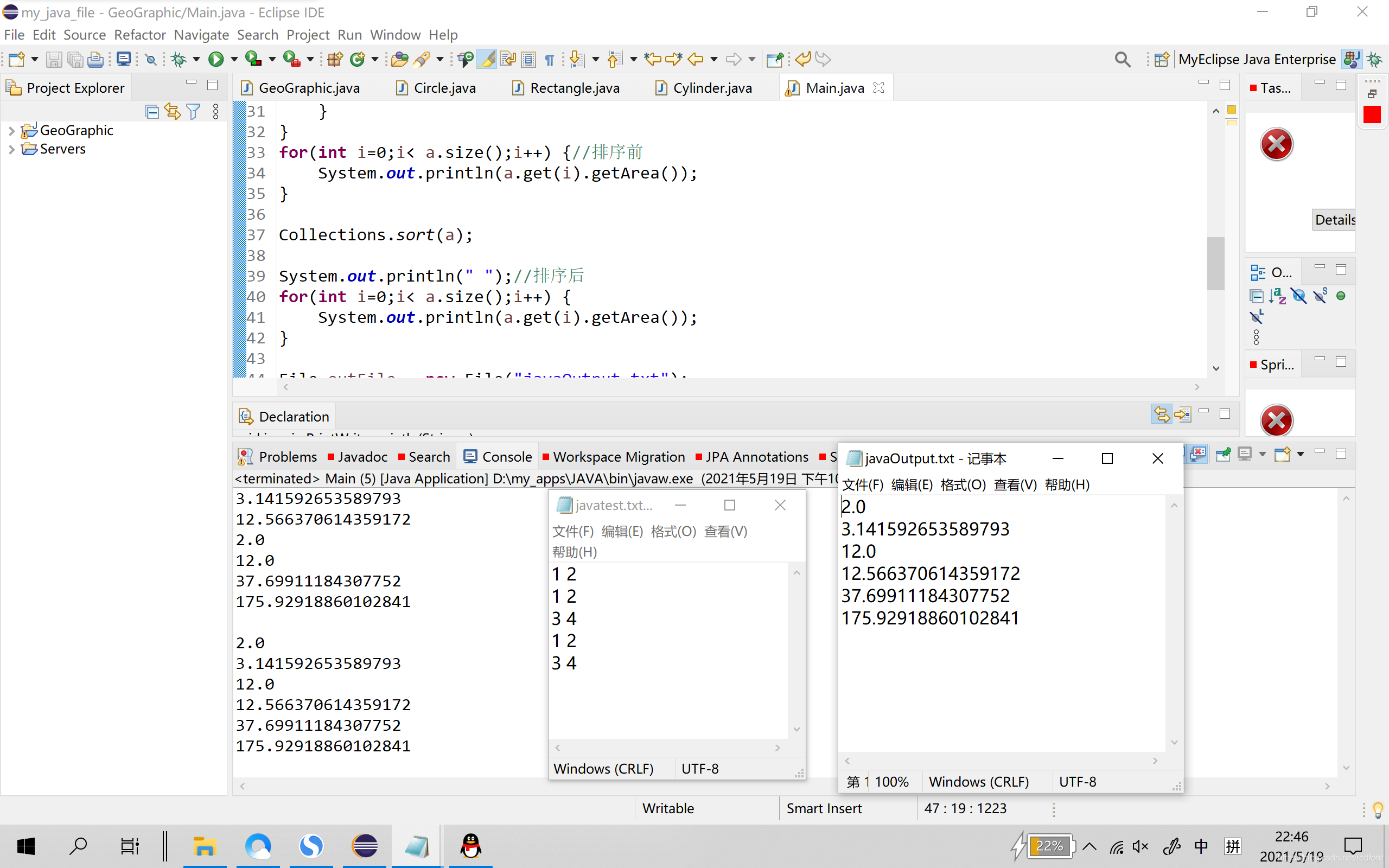The height and width of the screenshot is (868, 1389).
Task: Click Open Console icon in Console view
Action: click(1282, 455)
